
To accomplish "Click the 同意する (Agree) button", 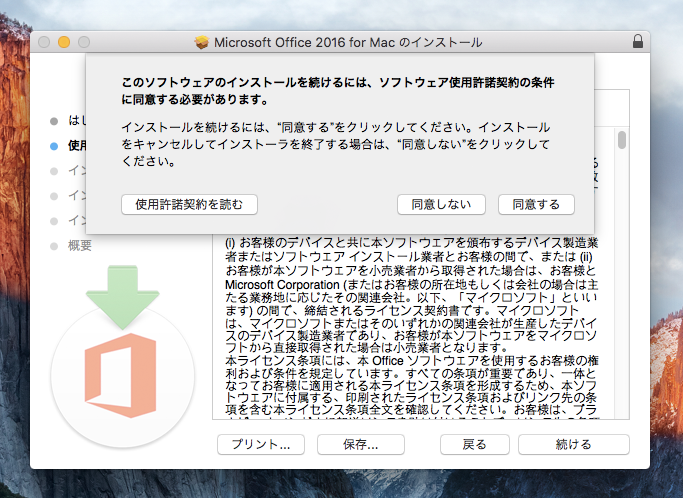I will click(536, 204).
